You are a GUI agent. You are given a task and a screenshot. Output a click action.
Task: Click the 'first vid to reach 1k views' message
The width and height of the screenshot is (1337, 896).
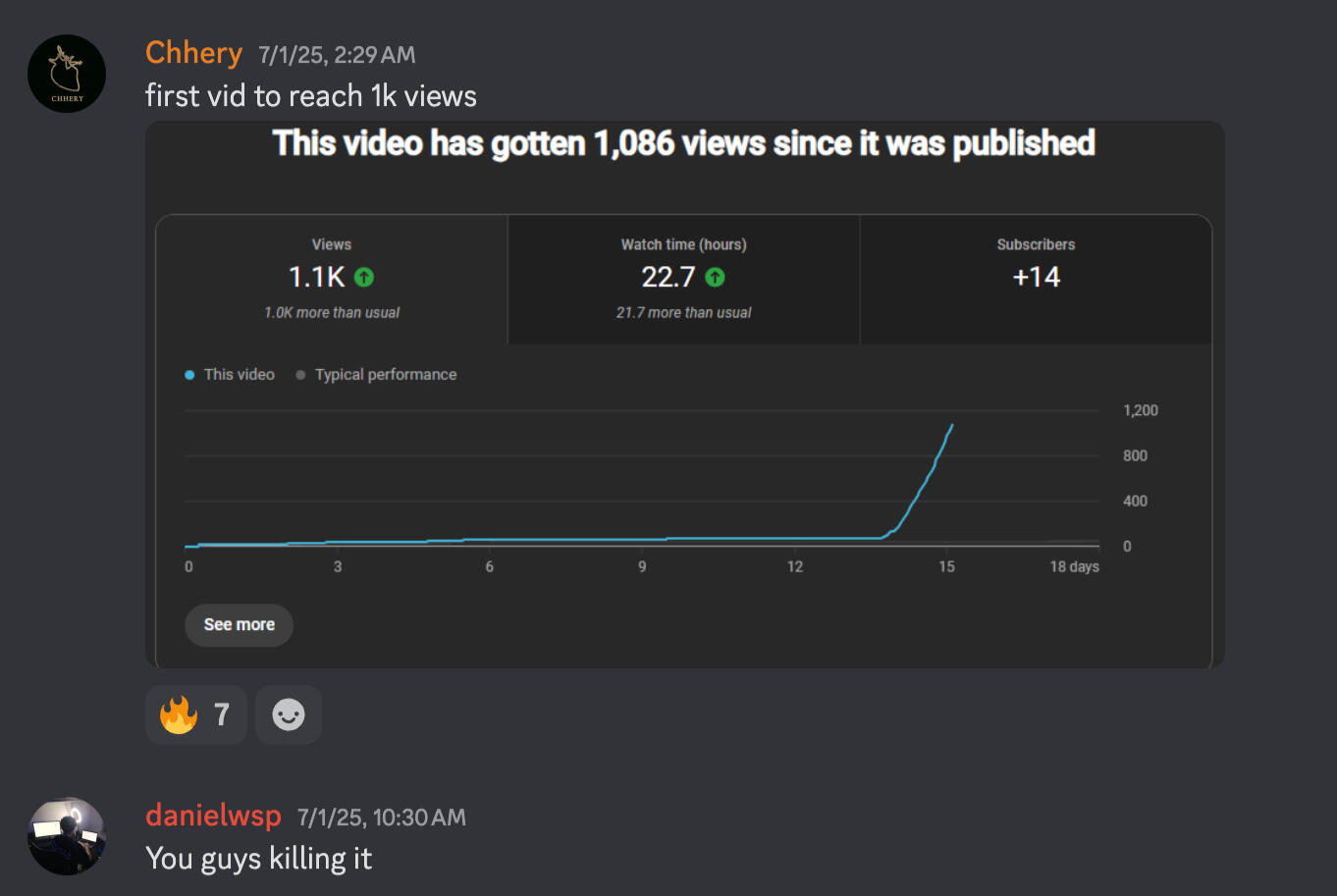click(x=311, y=96)
